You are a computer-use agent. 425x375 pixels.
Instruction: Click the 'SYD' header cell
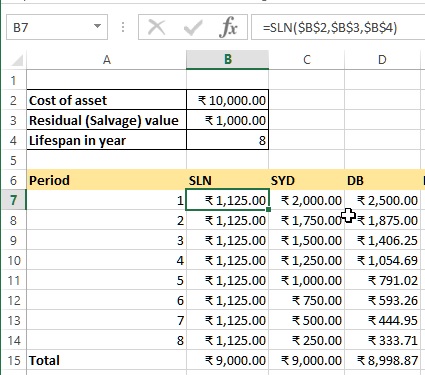(307, 180)
